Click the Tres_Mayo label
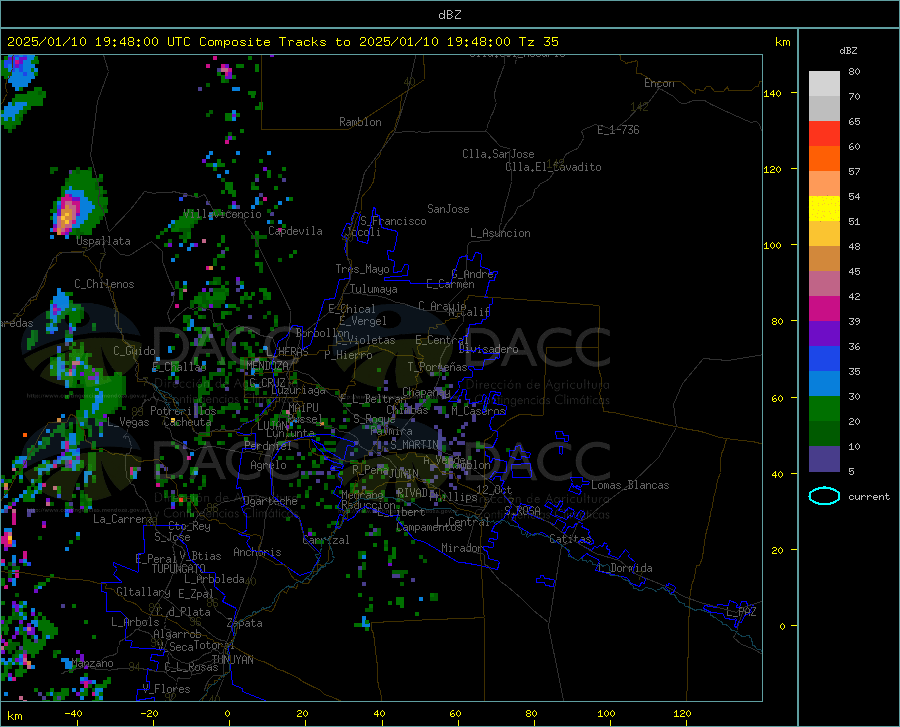This screenshot has height=727, width=900. click(x=362, y=269)
